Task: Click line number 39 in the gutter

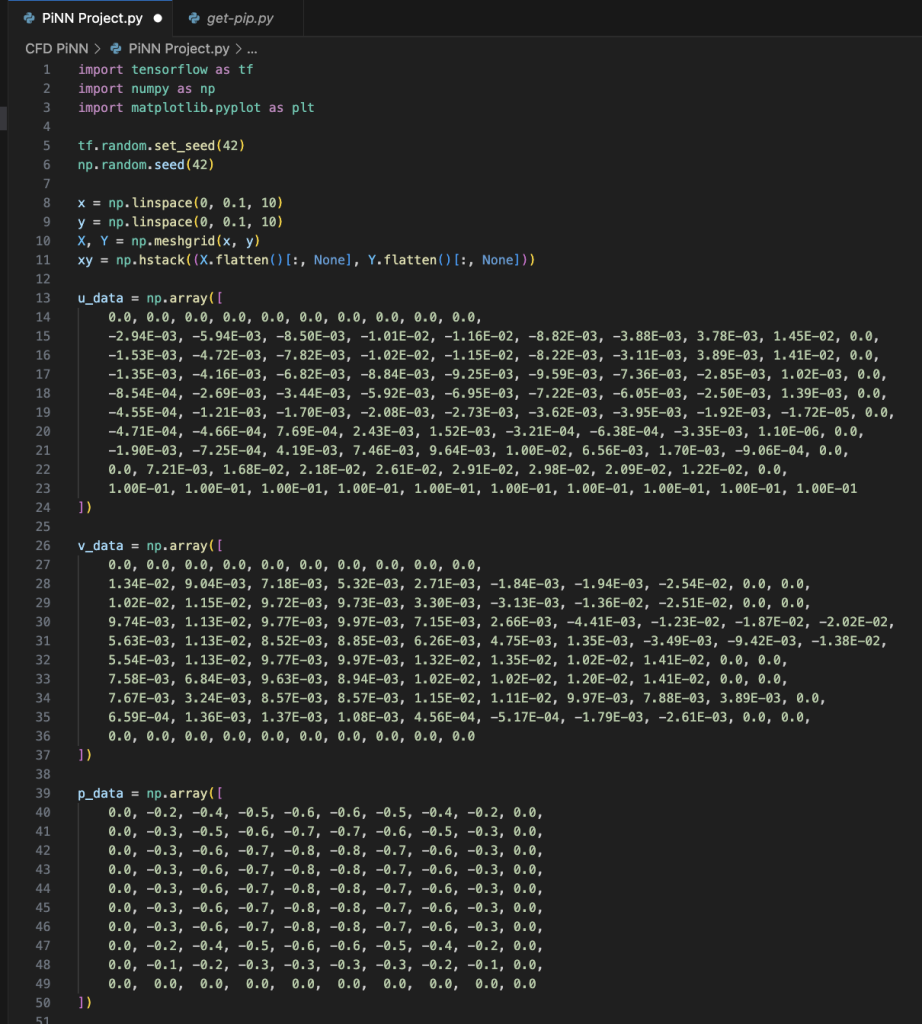Action: click(x=42, y=793)
